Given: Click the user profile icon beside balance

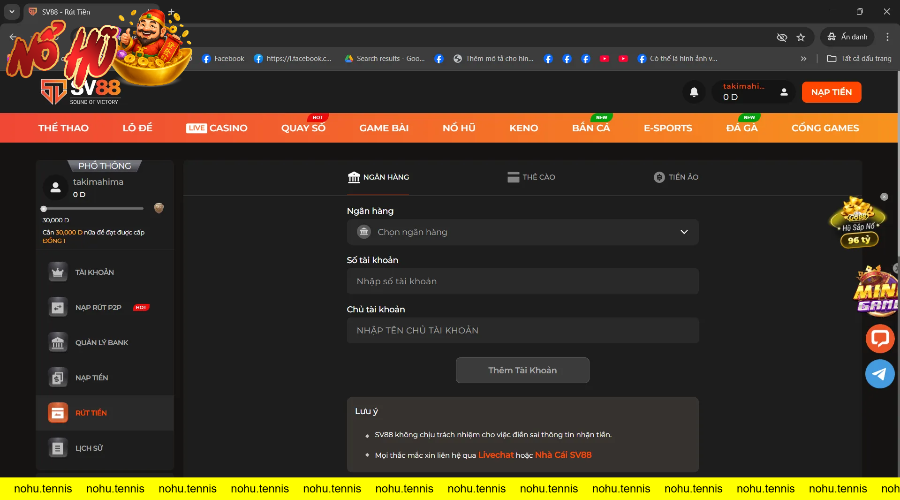Looking at the screenshot, I should [x=784, y=92].
